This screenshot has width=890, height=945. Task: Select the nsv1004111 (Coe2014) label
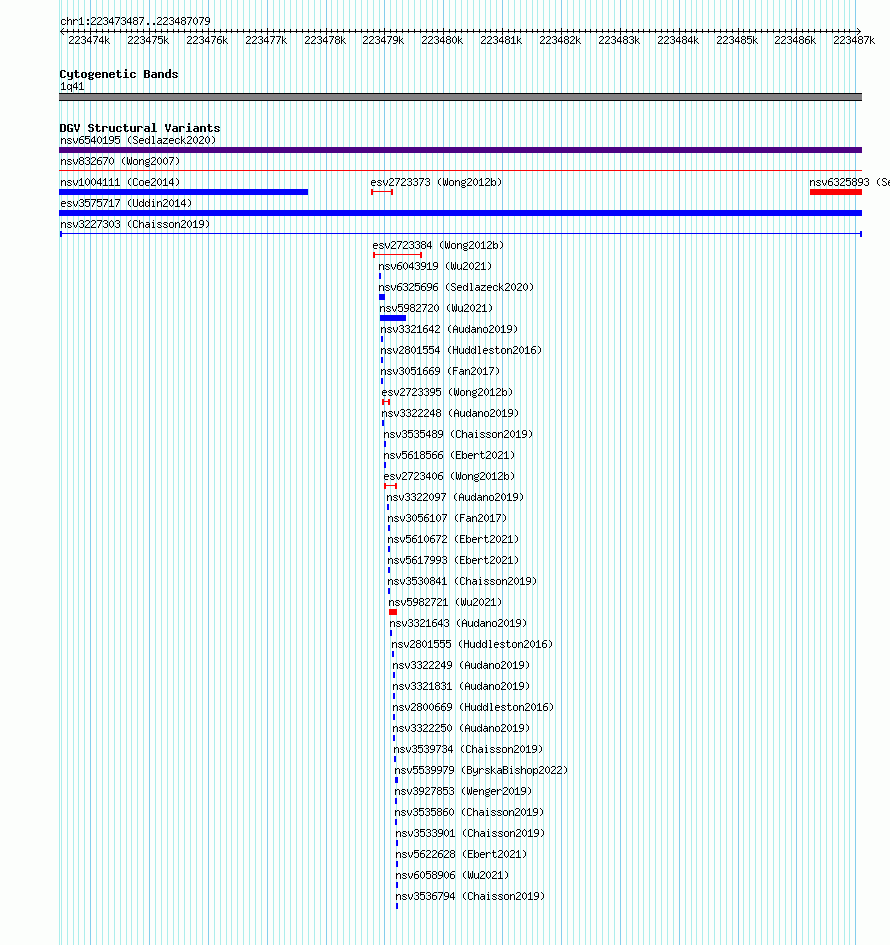[120, 183]
